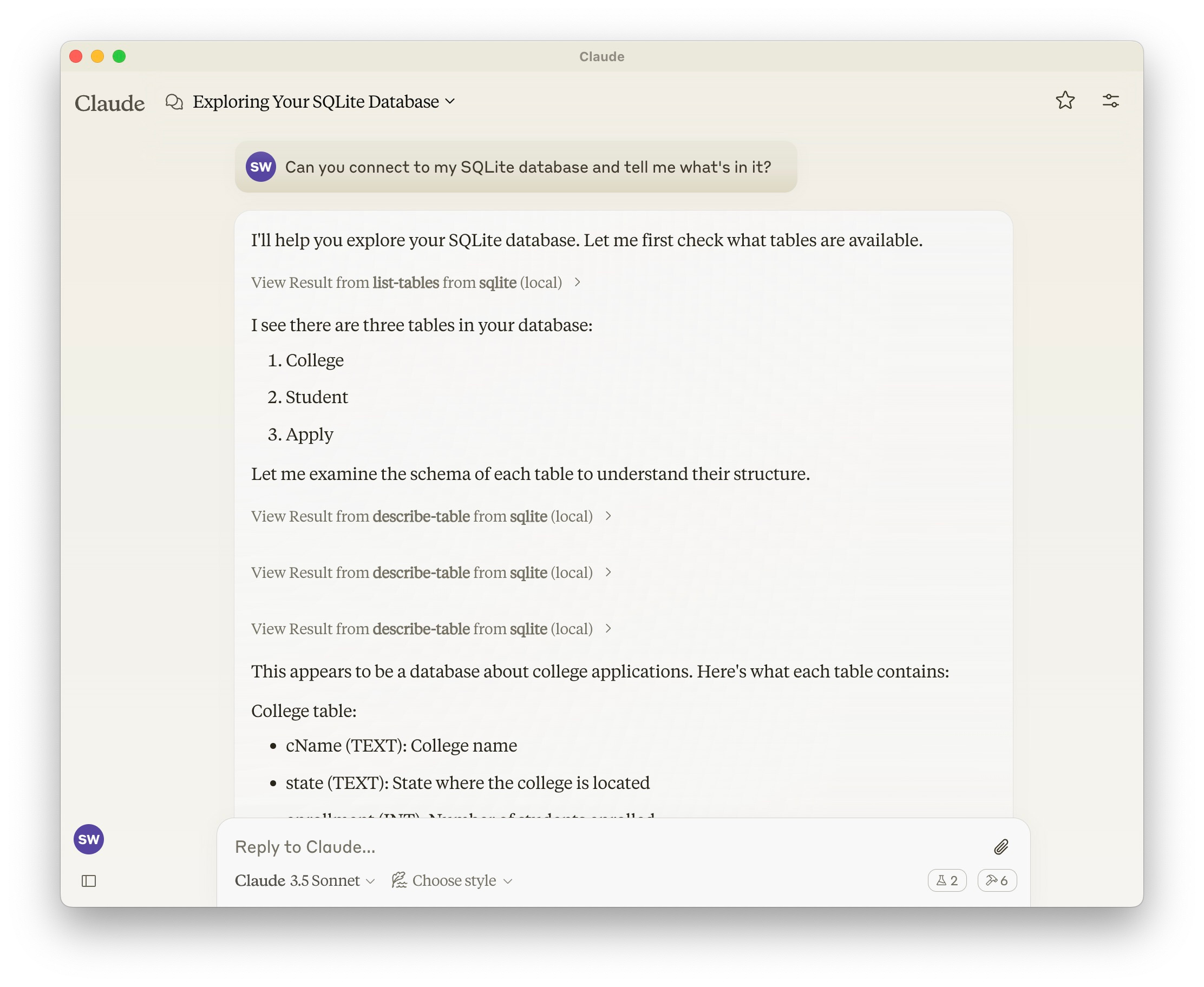Click the list item '3. Apply'
1204x987 pixels.
(x=300, y=435)
